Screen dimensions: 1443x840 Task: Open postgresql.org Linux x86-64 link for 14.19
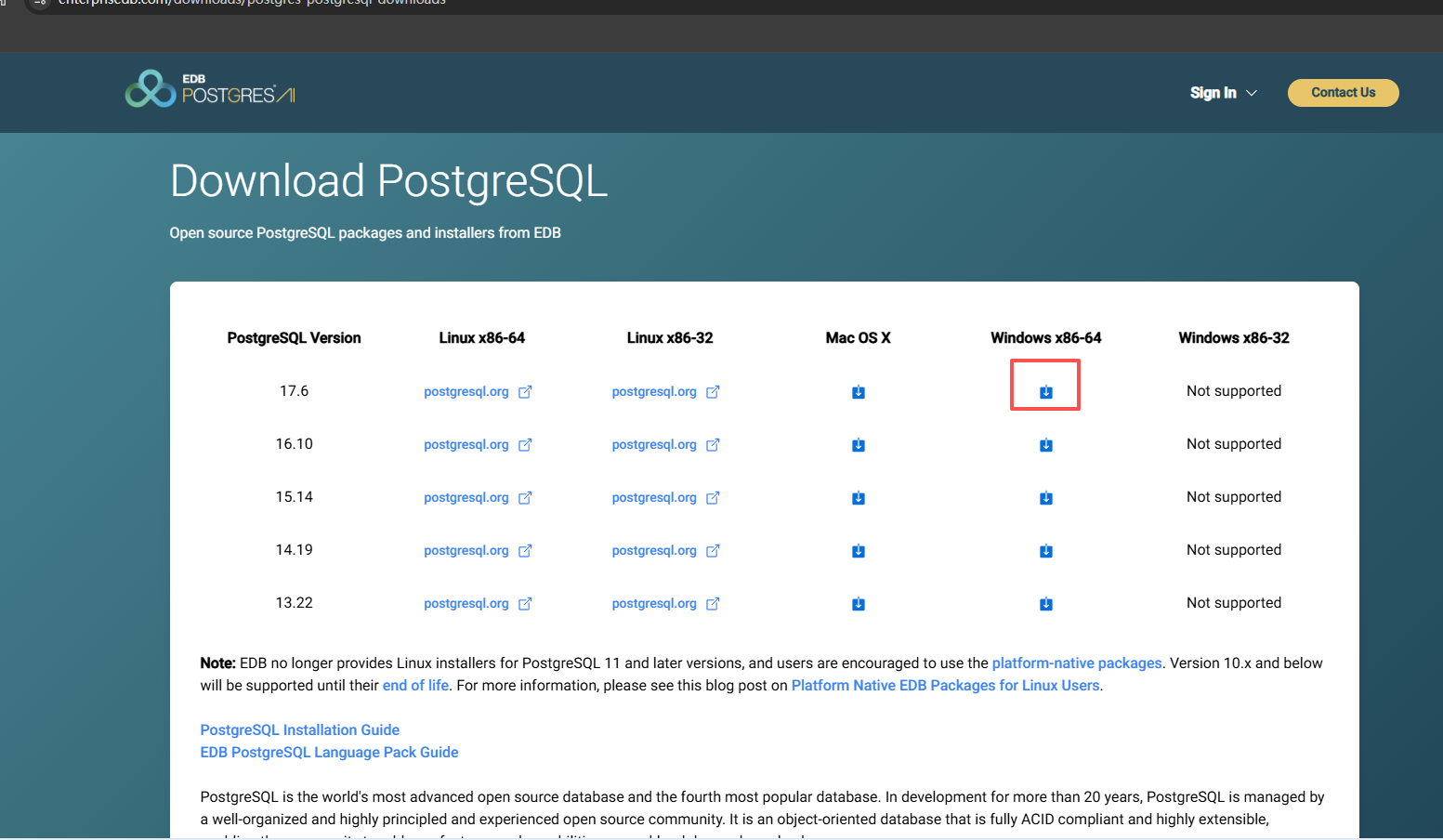[x=478, y=550]
